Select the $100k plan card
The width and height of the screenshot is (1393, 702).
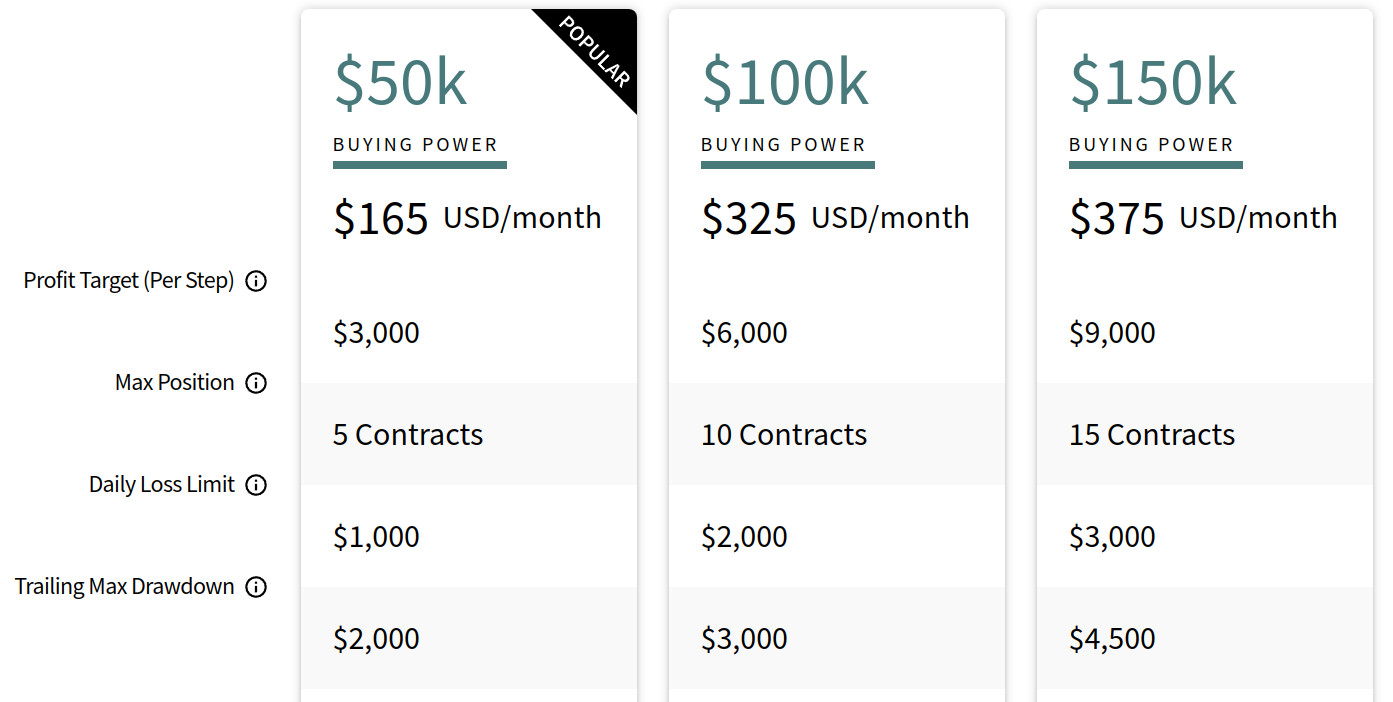(836, 350)
